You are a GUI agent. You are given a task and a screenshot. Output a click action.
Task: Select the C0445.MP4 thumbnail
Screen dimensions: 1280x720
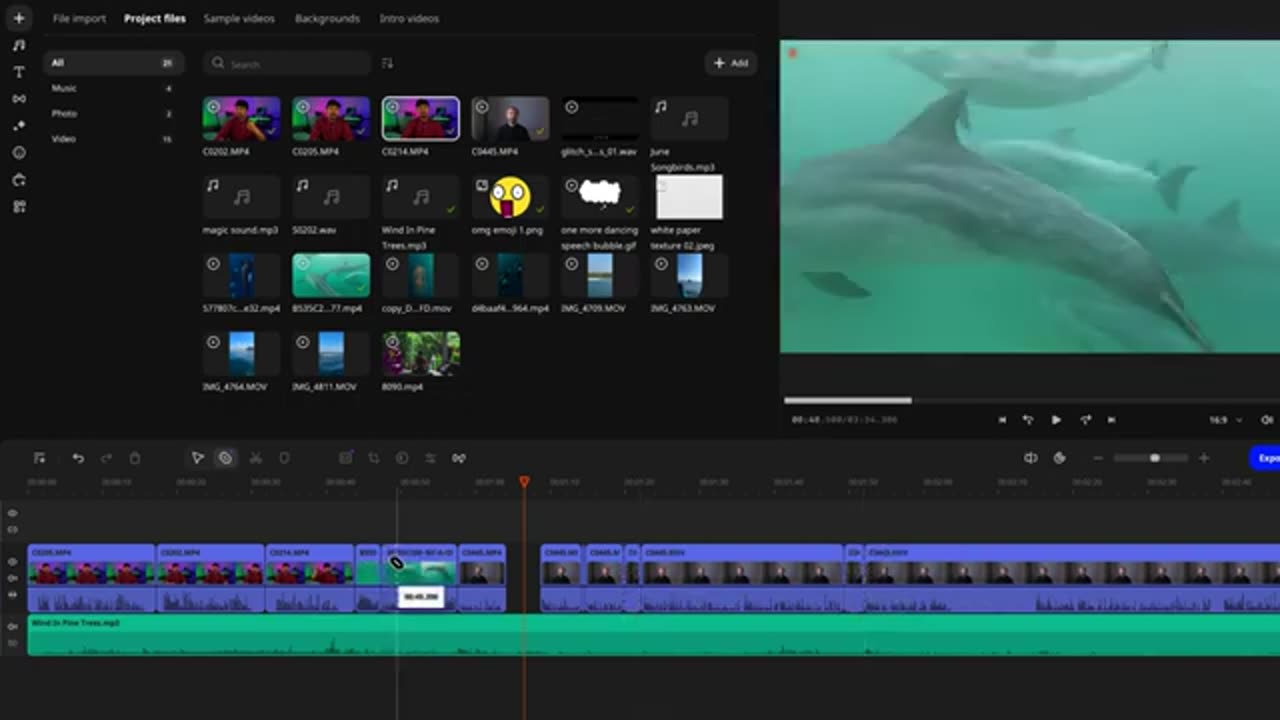(510, 119)
